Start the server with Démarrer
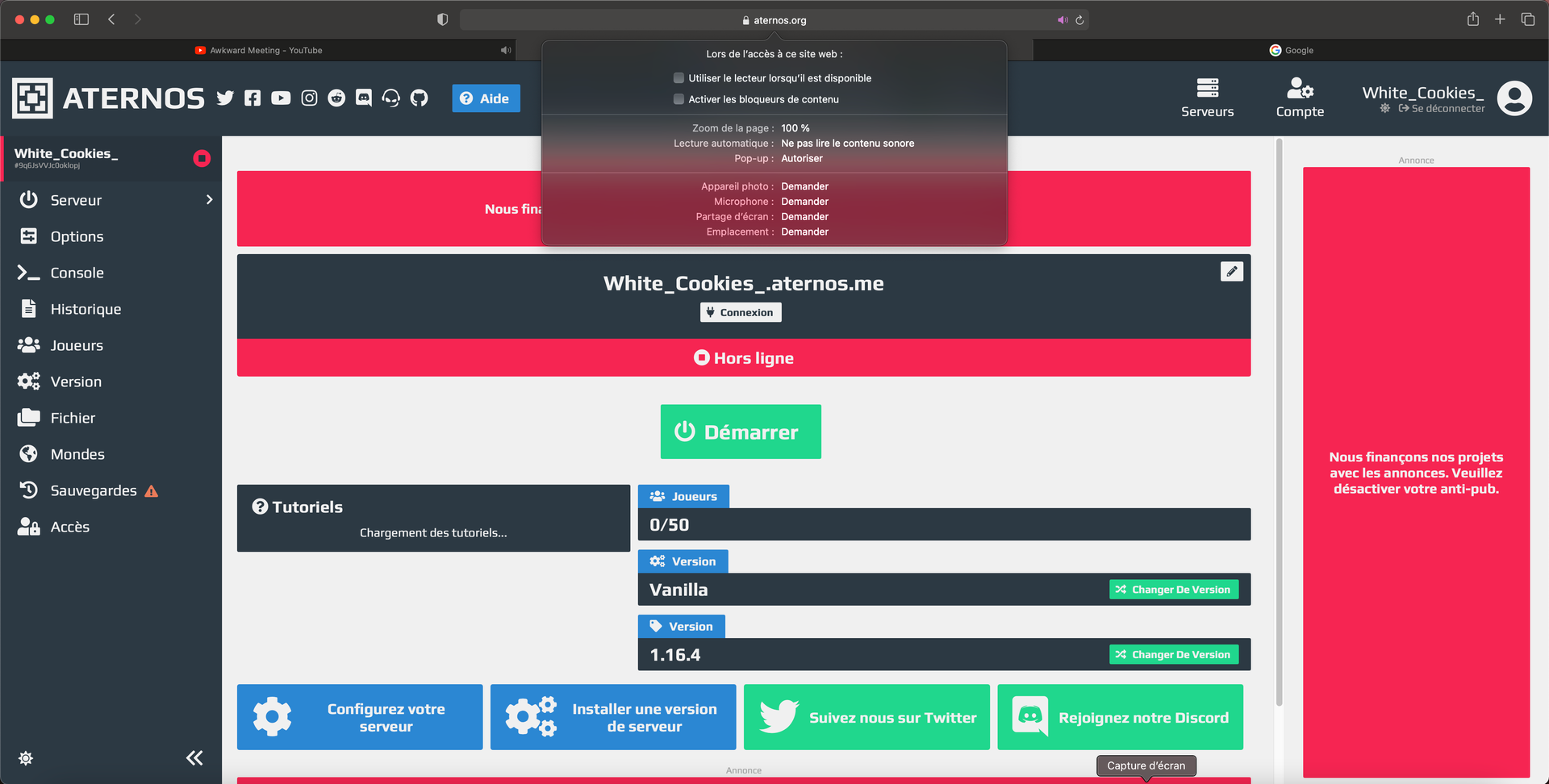 [741, 432]
